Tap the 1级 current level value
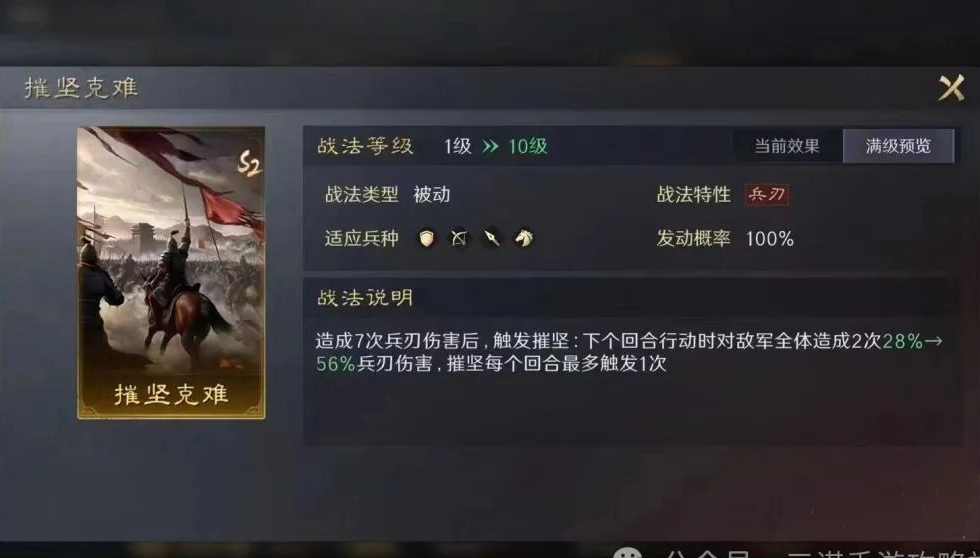Image resolution: width=980 pixels, height=558 pixels. point(458,146)
